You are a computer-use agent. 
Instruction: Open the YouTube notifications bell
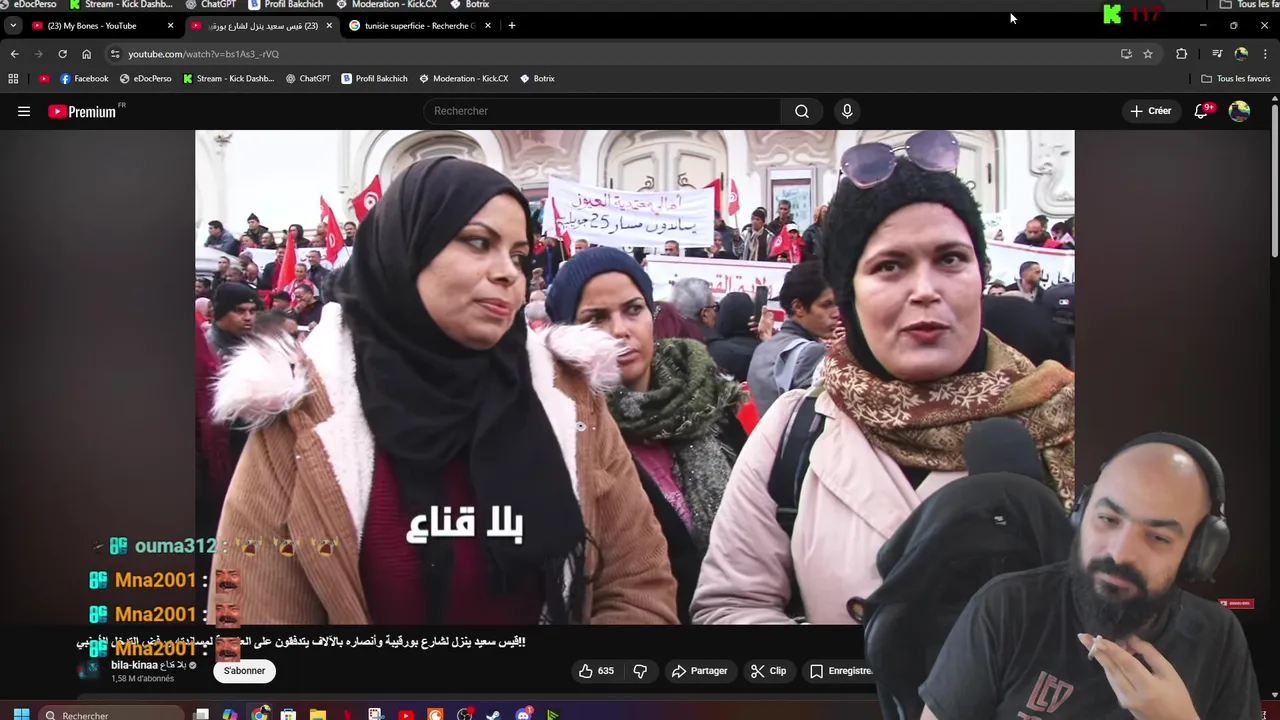pos(1201,111)
